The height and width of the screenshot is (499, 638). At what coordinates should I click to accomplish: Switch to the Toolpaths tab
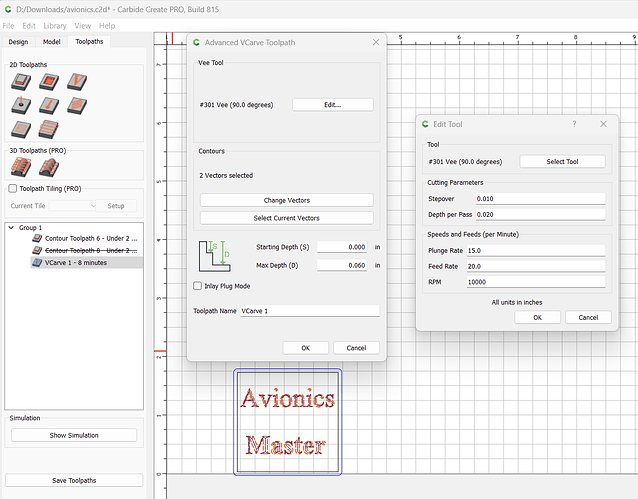coord(89,42)
